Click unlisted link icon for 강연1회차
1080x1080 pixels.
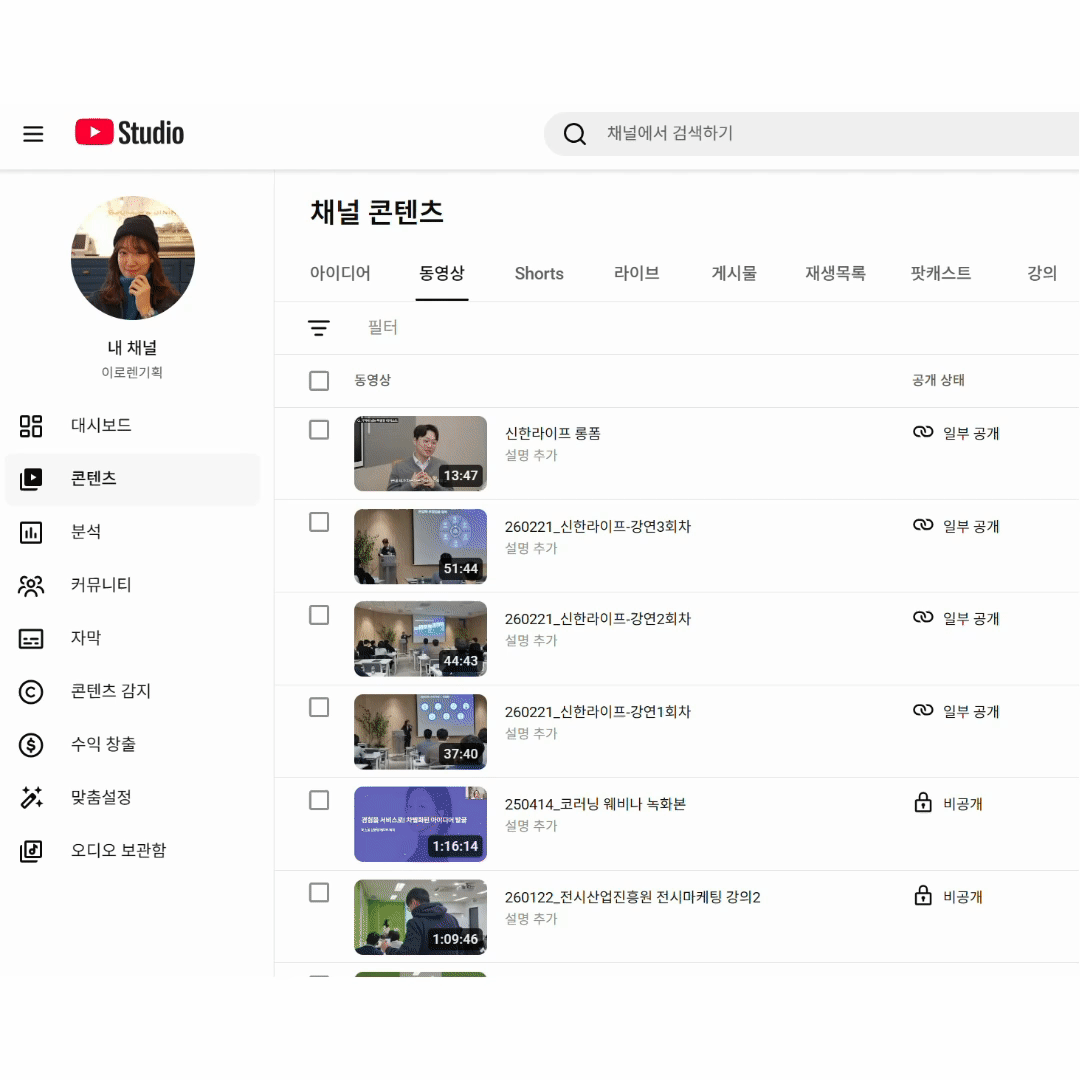(x=923, y=710)
